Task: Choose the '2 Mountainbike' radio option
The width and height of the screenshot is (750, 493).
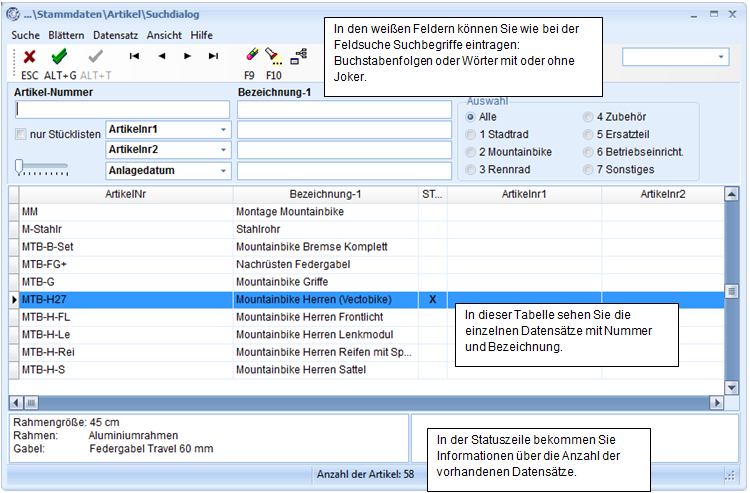Action: click(471, 152)
